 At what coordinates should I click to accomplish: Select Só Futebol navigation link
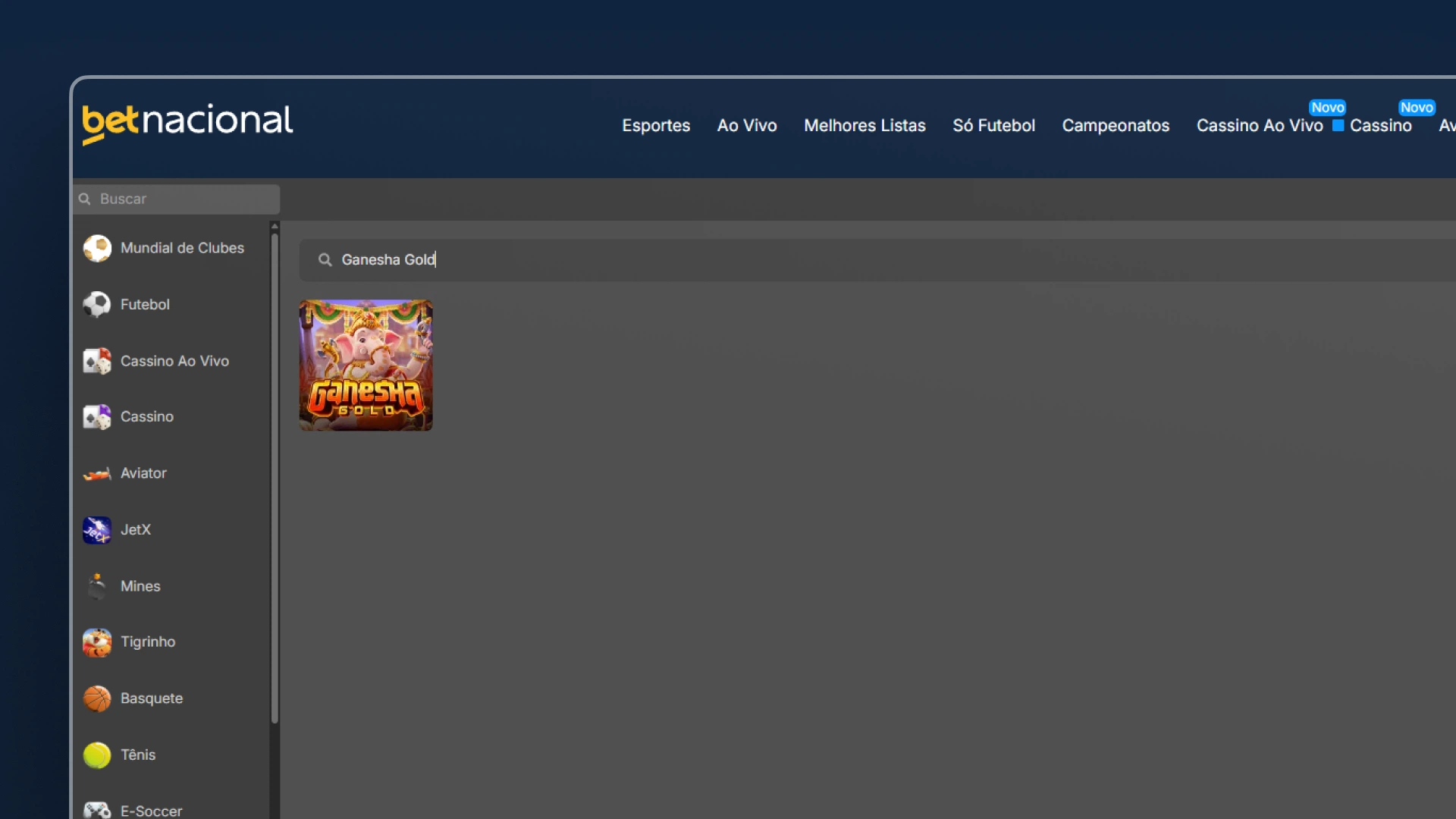pos(993,126)
